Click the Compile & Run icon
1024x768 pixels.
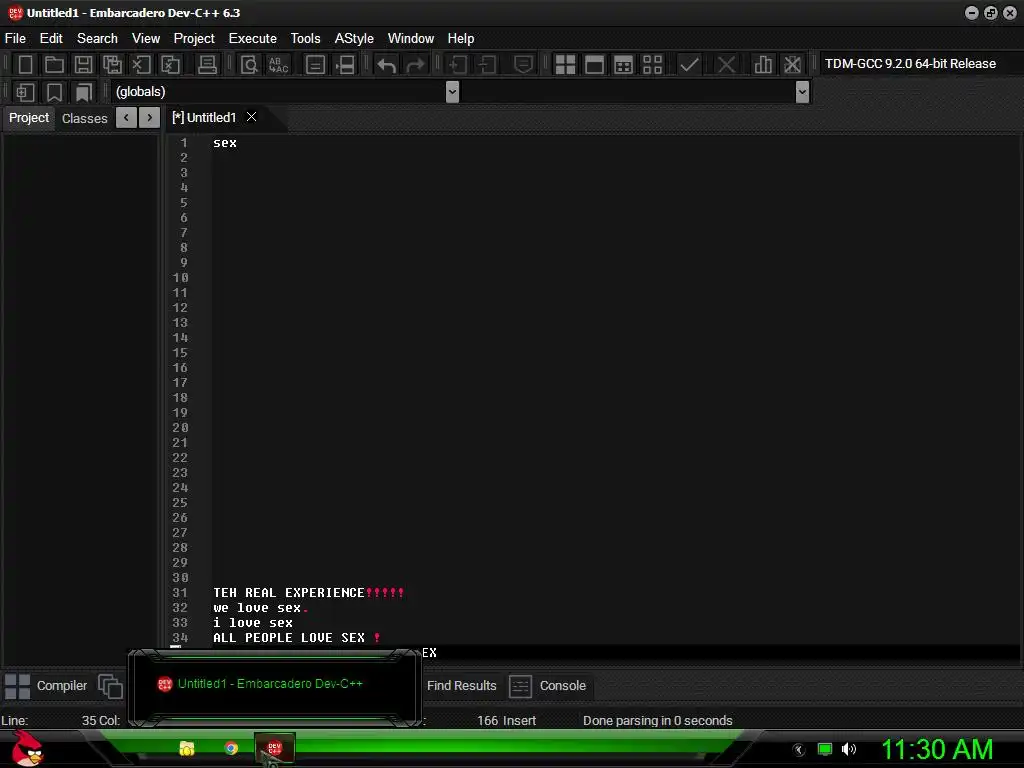tap(624, 65)
